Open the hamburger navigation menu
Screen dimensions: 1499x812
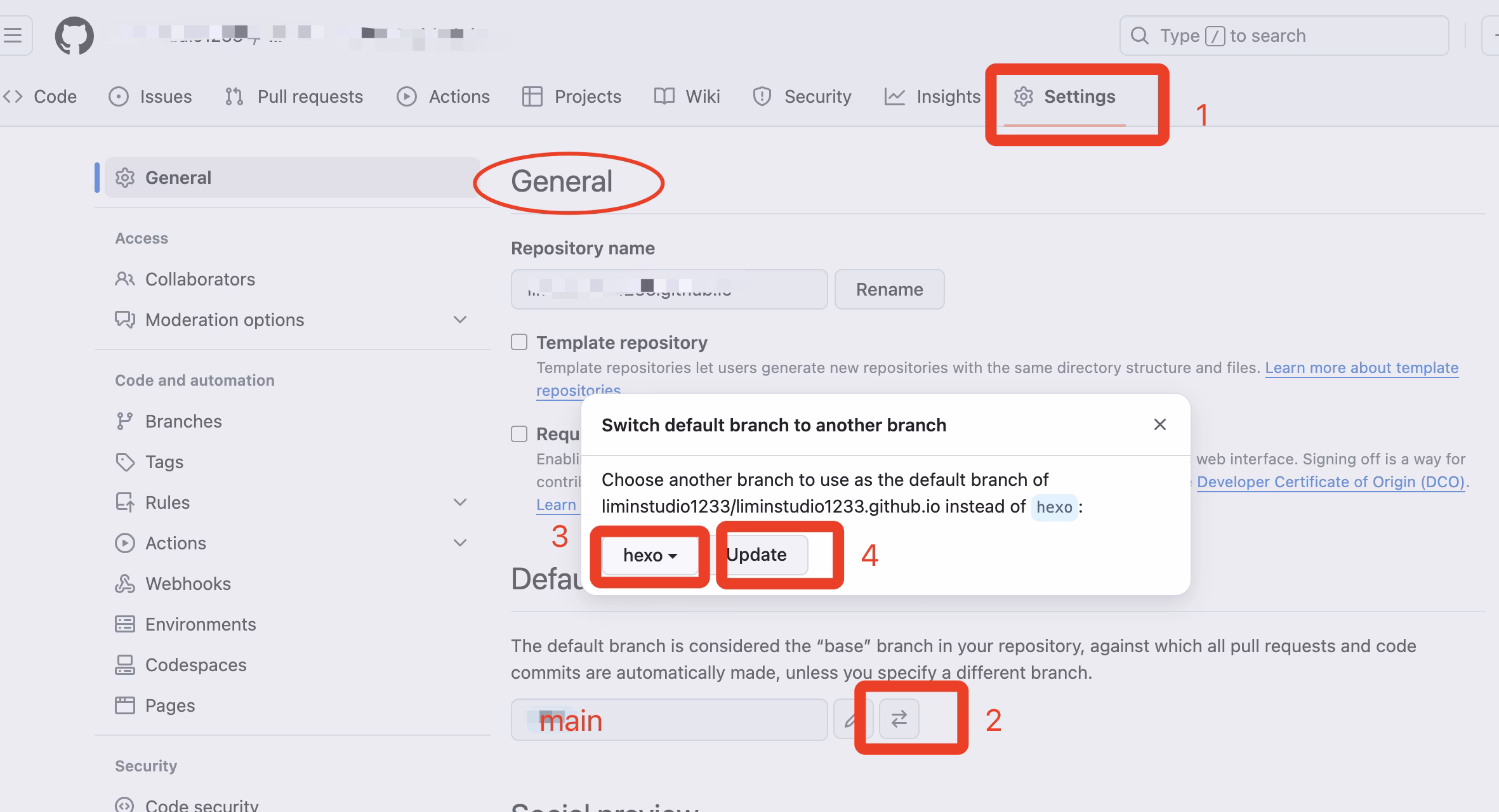click(x=13, y=36)
